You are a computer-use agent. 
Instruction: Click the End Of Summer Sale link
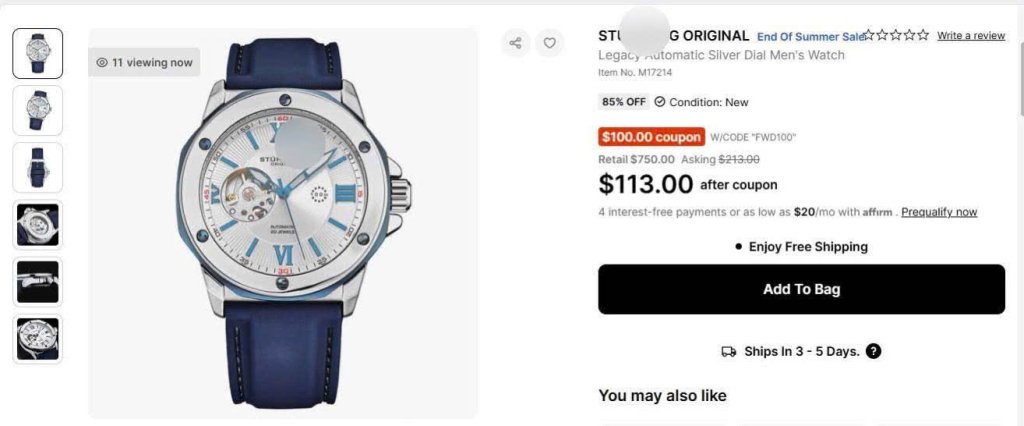point(810,37)
